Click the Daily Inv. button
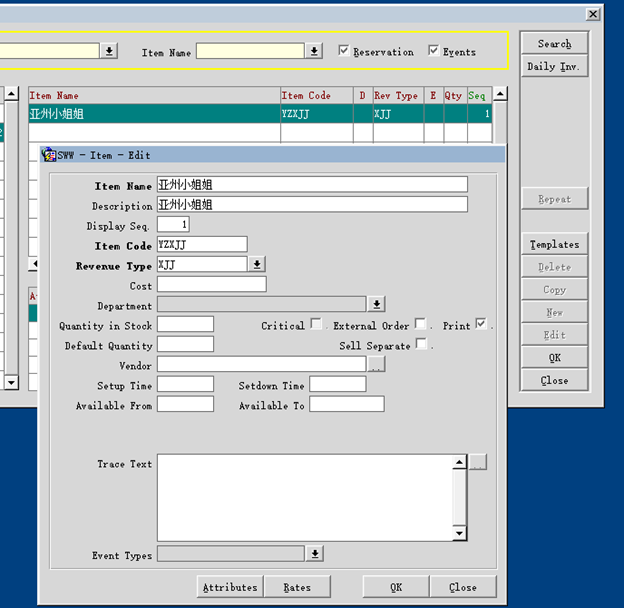The image size is (624, 608). (554, 66)
